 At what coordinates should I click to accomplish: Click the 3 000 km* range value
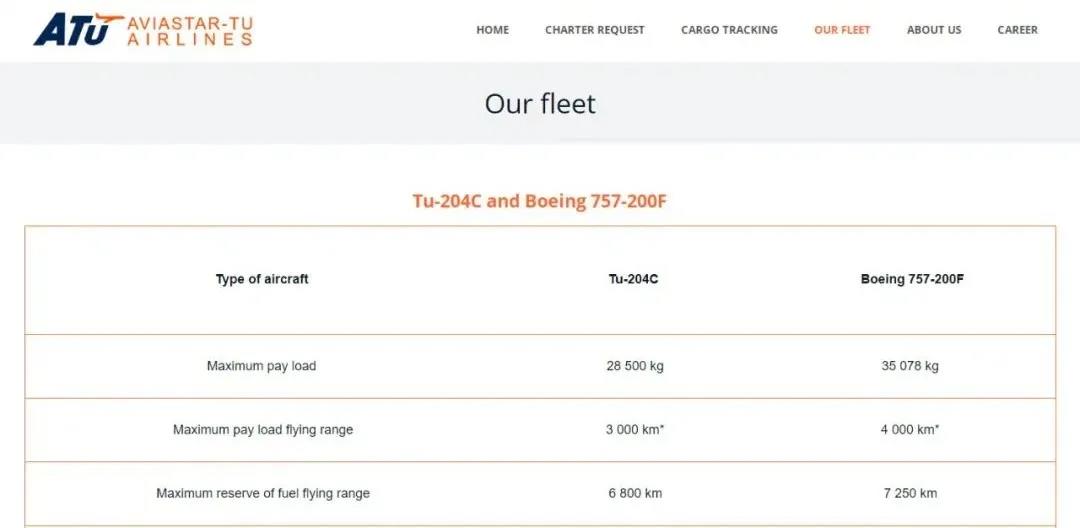point(635,430)
